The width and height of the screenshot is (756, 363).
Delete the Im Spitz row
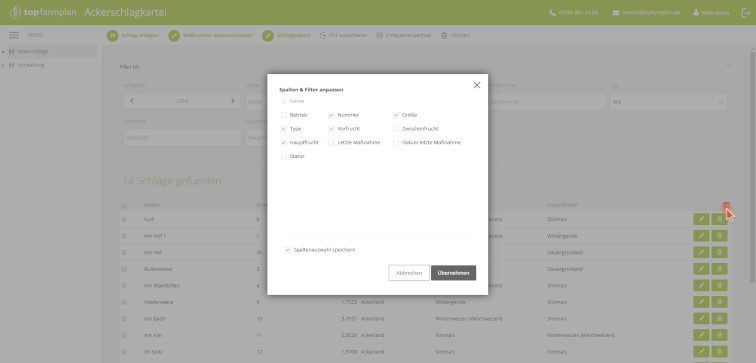tap(719, 351)
